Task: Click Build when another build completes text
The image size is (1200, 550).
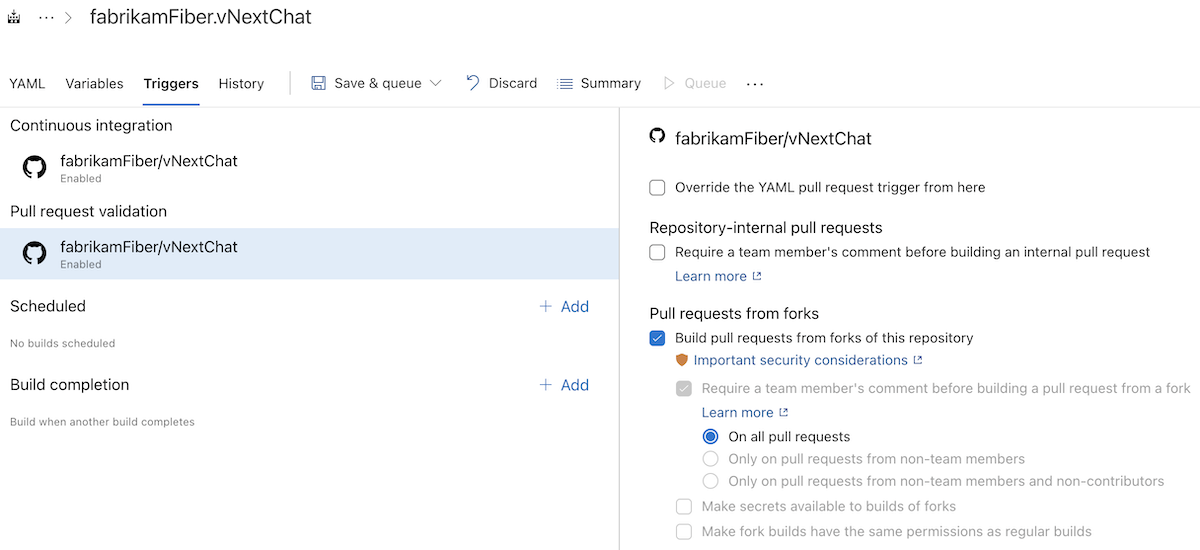Action: point(102,422)
